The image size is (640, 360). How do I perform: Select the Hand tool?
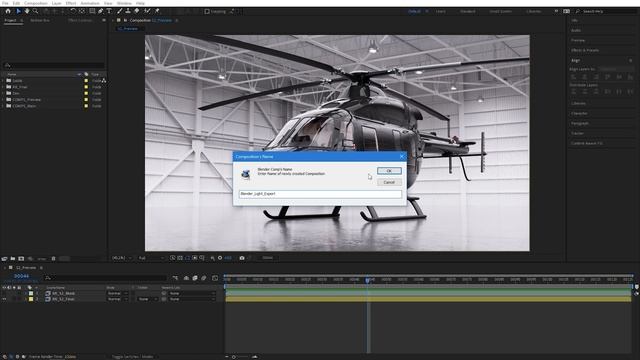pyautogui.click(x=27, y=11)
